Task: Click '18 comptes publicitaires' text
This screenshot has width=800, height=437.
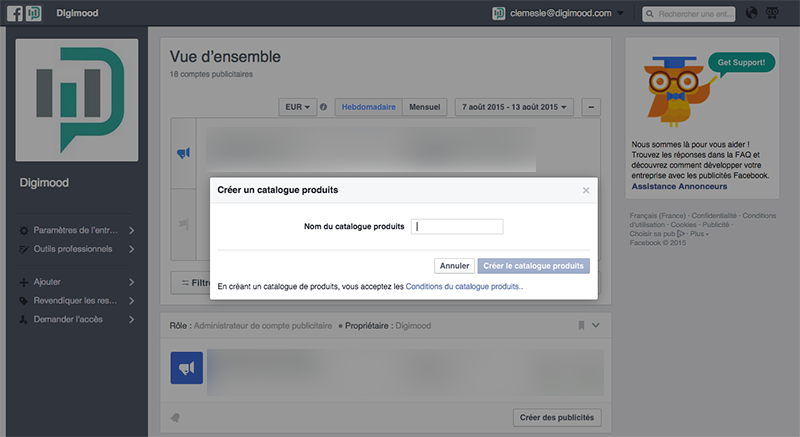Action: pyautogui.click(x=211, y=74)
